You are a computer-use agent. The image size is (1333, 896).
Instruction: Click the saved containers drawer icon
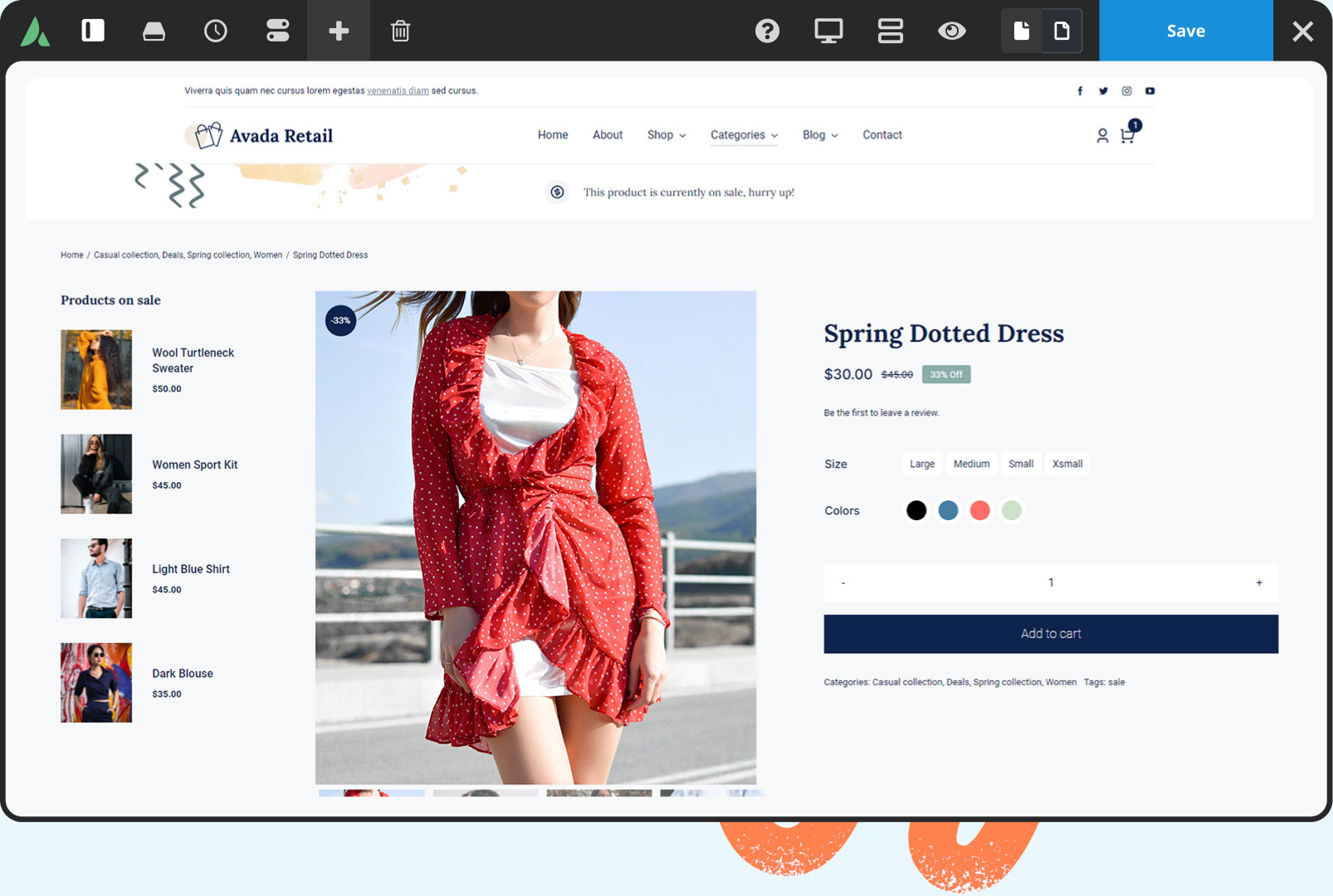coord(154,31)
